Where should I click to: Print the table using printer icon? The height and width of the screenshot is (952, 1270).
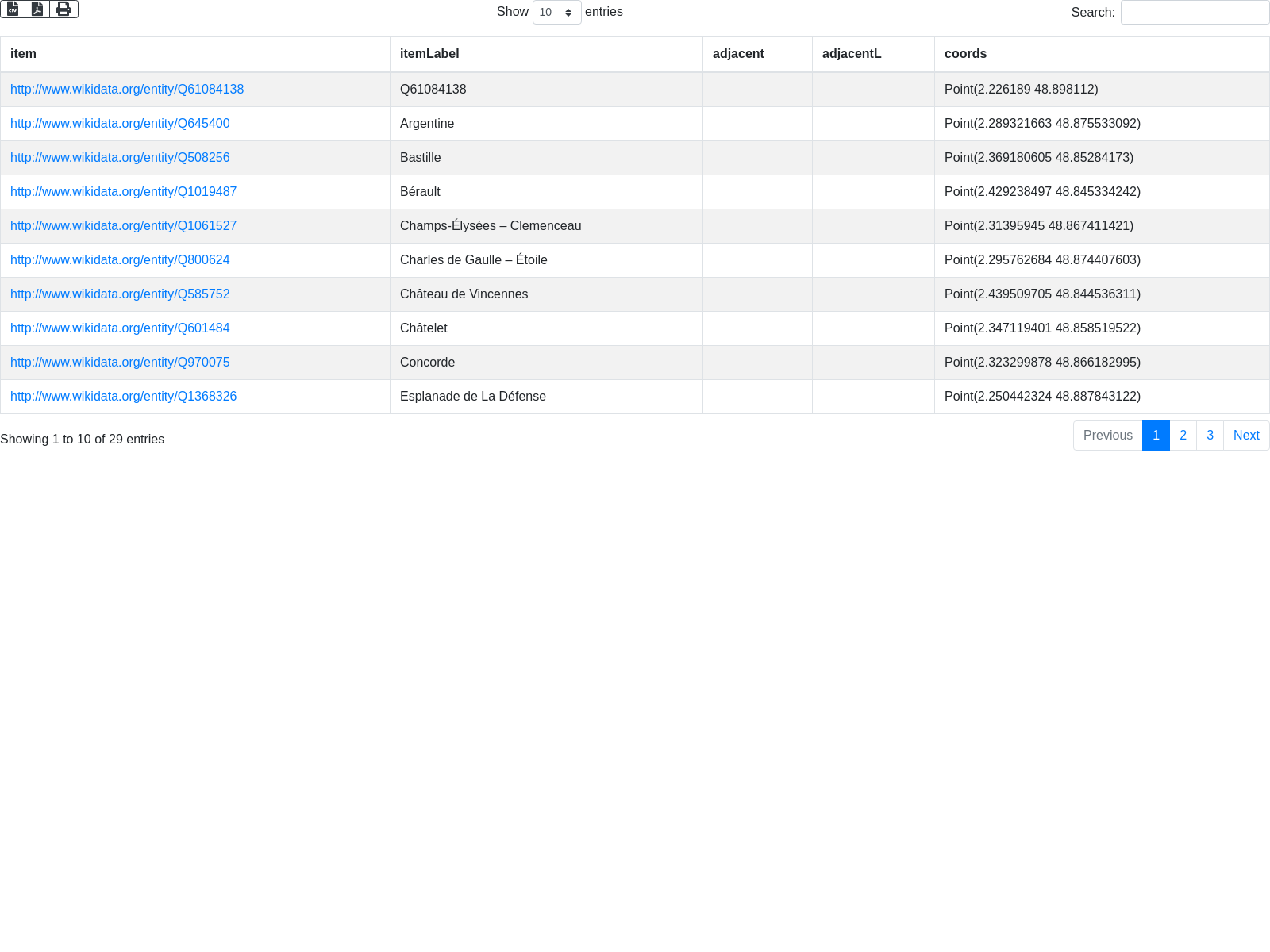click(63, 9)
